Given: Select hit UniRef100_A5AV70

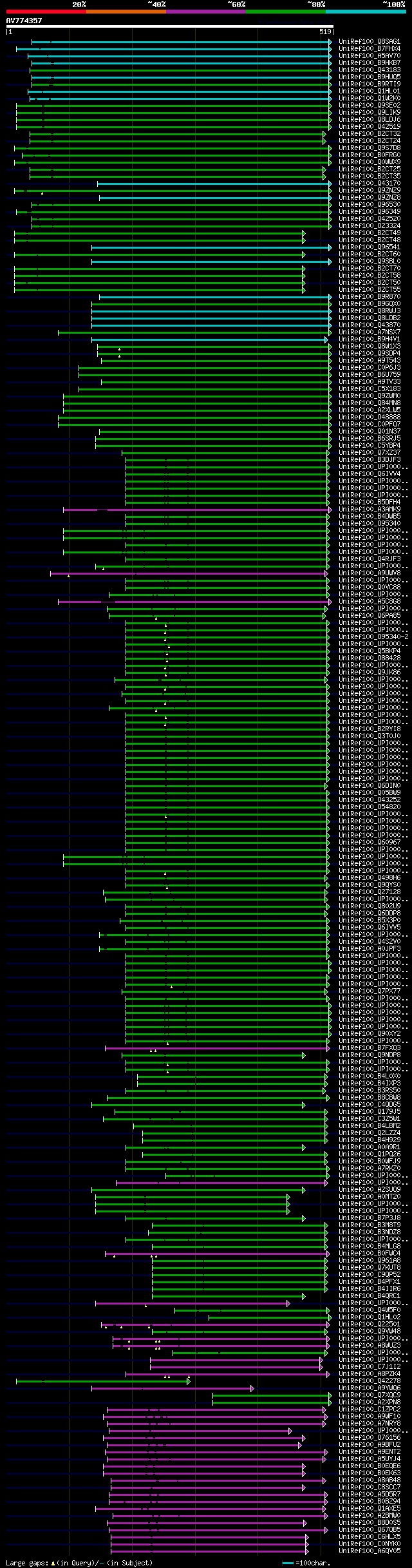Looking at the screenshot, I should point(370,56).
